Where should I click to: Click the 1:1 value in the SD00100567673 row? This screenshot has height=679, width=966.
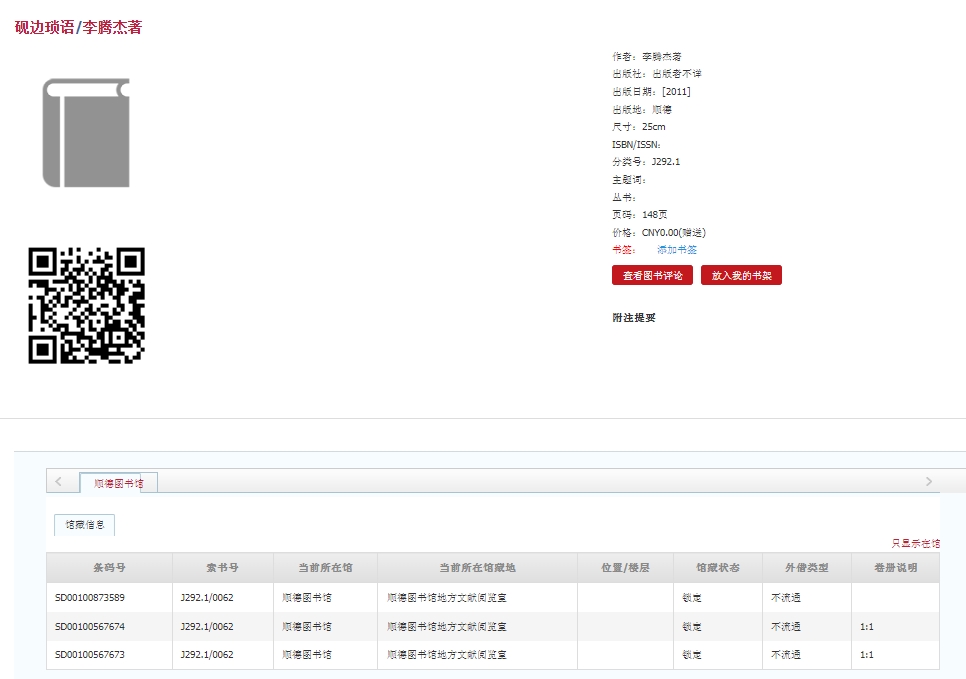click(866, 654)
